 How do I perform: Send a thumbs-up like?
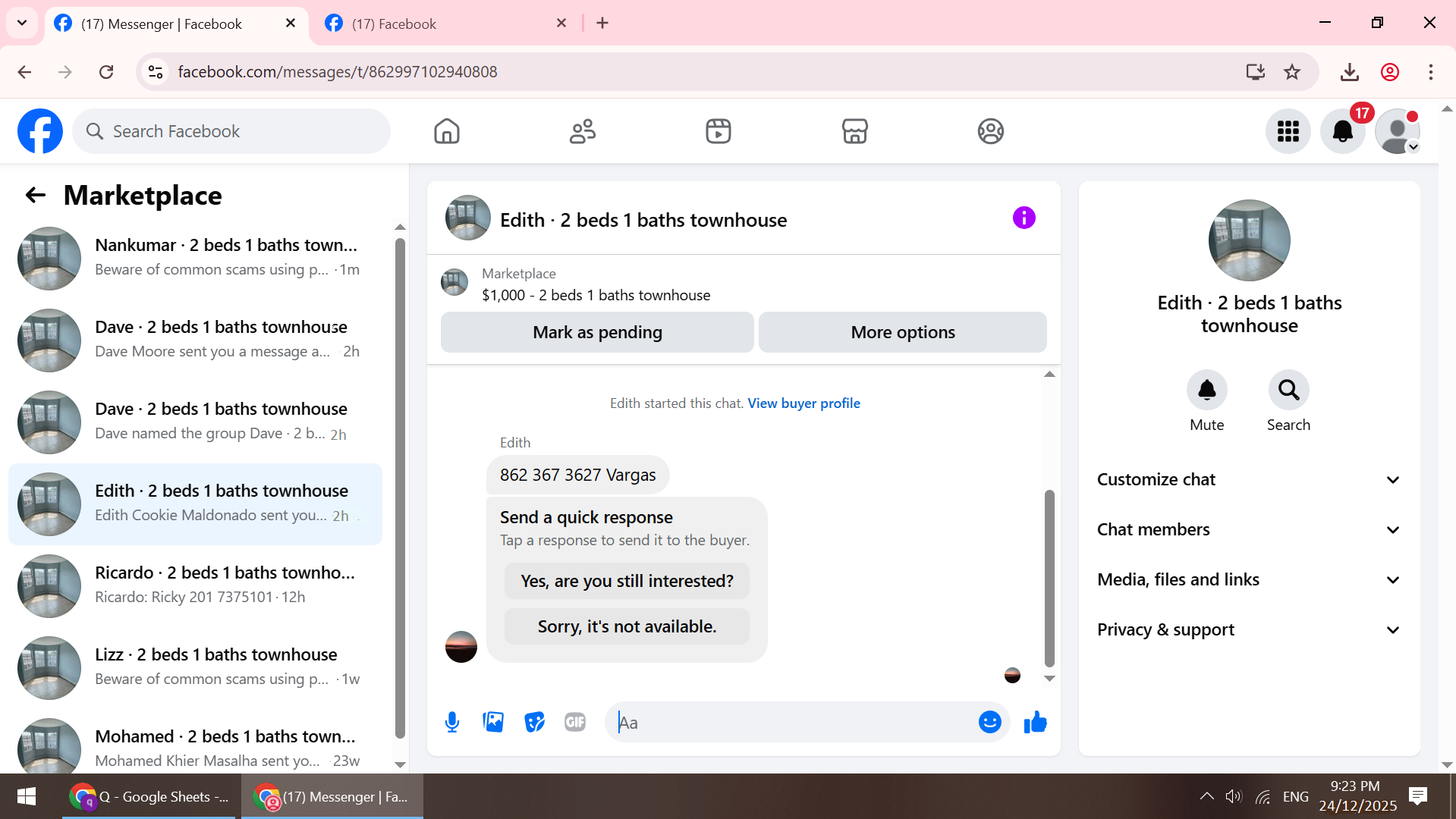tap(1036, 723)
